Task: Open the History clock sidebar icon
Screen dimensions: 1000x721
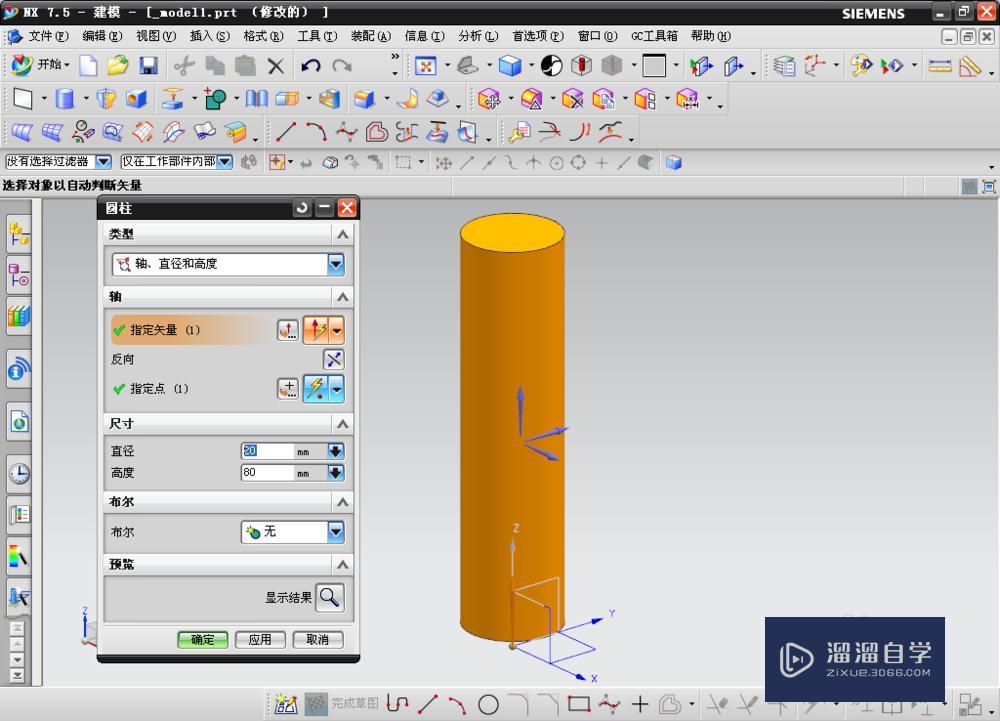Action: (x=19, y=474)
